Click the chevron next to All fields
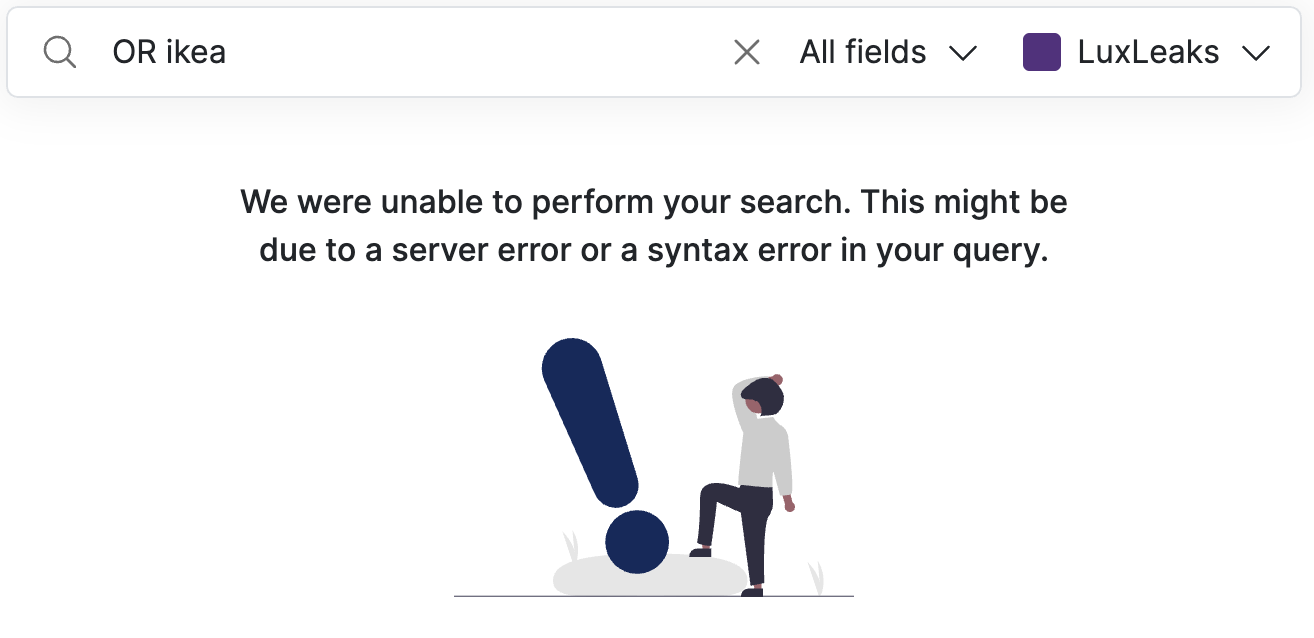The width and height of the screenshot is (1314, 638). (x=963, y=52)
